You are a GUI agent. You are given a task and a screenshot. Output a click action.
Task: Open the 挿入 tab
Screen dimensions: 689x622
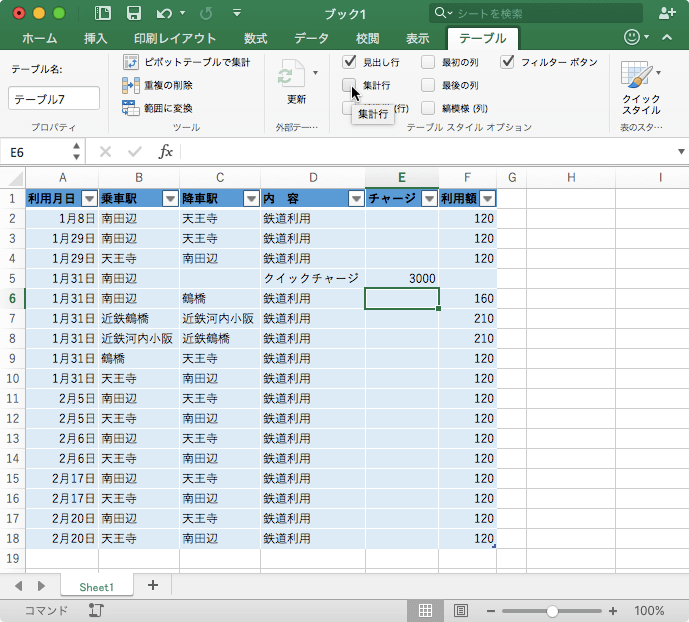95,39
